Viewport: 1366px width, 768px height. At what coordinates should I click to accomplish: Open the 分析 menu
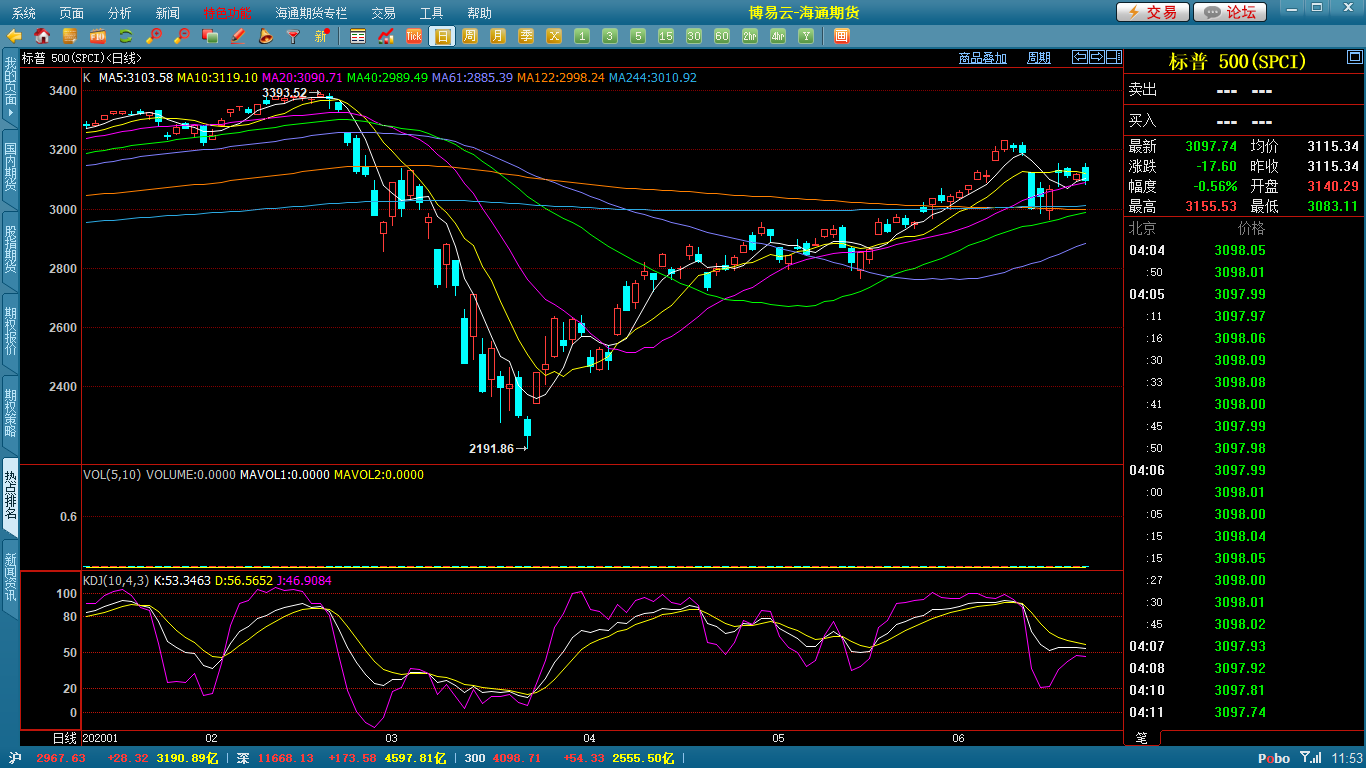pos(120,13)
